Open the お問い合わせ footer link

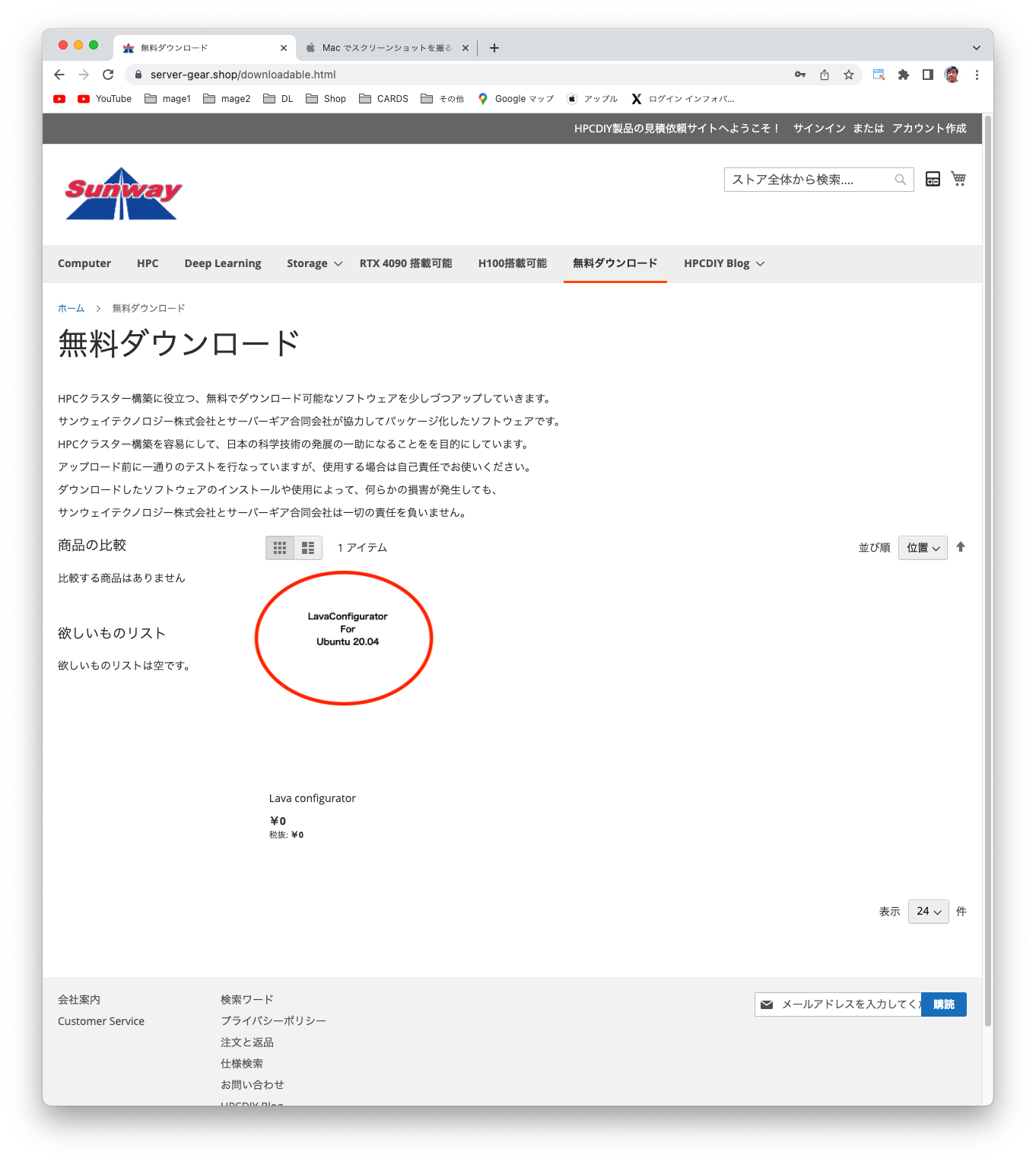click(253, 1085)
